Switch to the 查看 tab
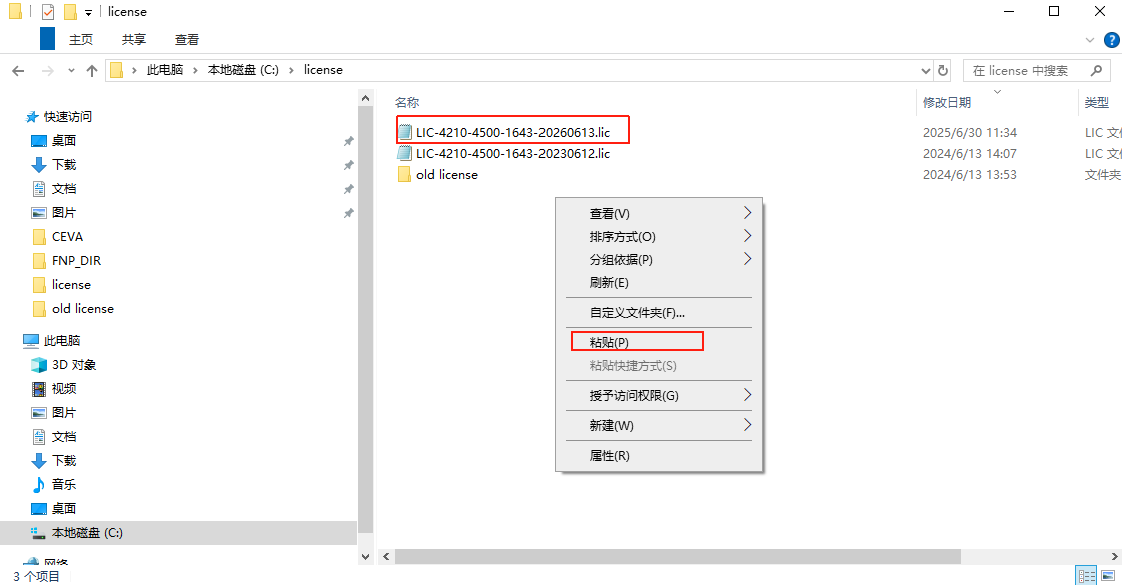This screenshot has width=1122, height=585. click(187, 39)
